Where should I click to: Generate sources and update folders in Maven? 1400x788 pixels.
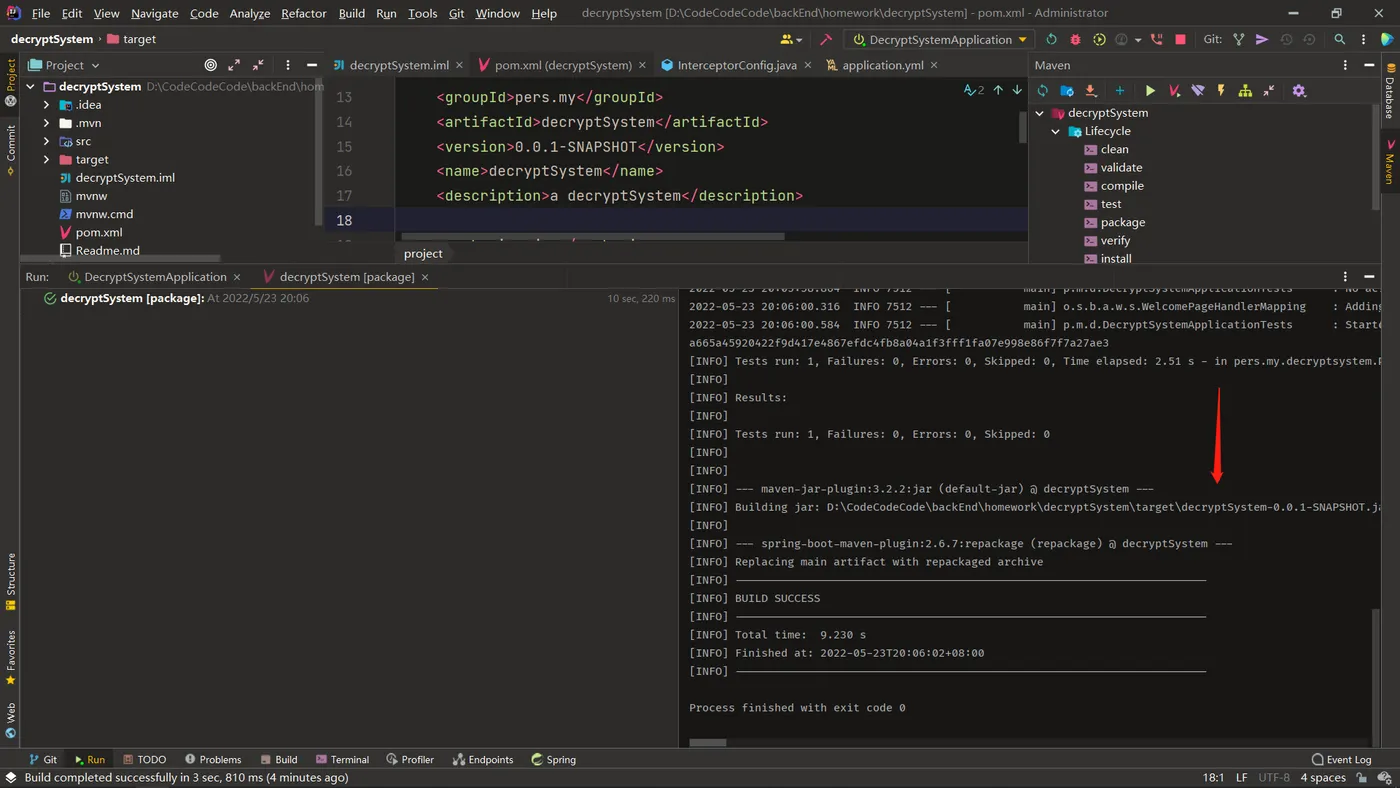coord(1067,90)
